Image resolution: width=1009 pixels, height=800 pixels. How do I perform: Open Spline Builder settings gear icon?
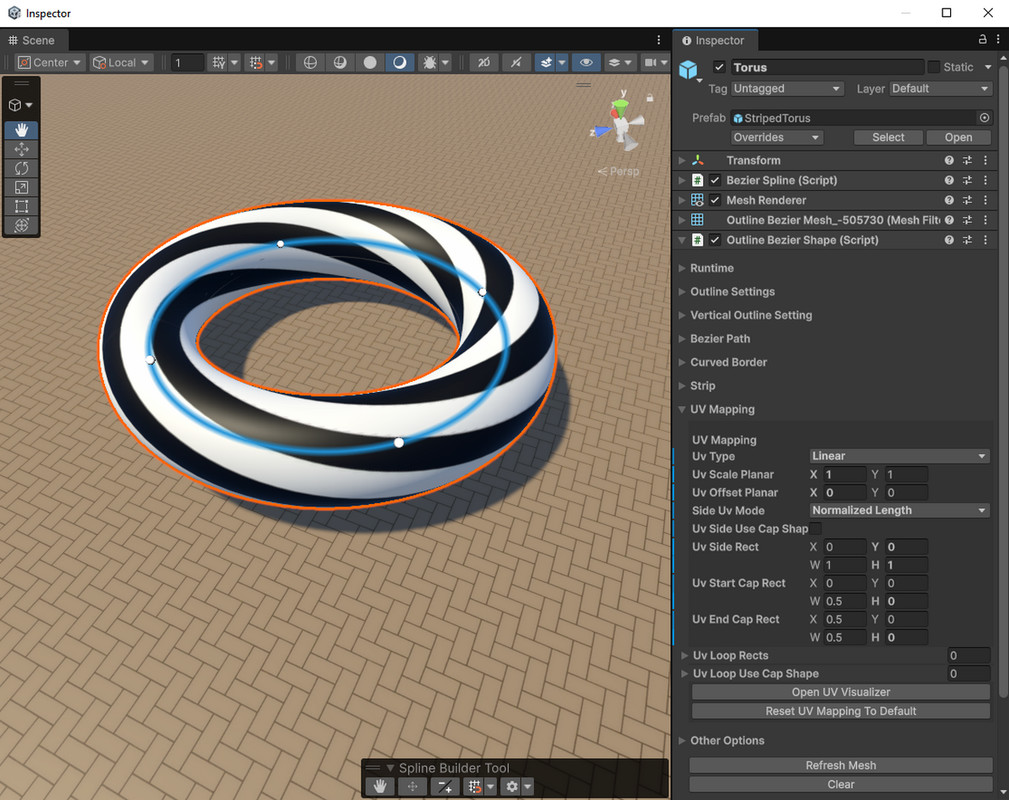point(512,786)
